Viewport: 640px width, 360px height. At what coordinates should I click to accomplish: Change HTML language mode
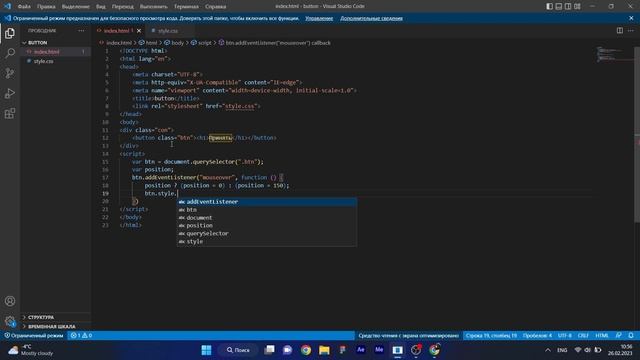[x=602, y=336]
